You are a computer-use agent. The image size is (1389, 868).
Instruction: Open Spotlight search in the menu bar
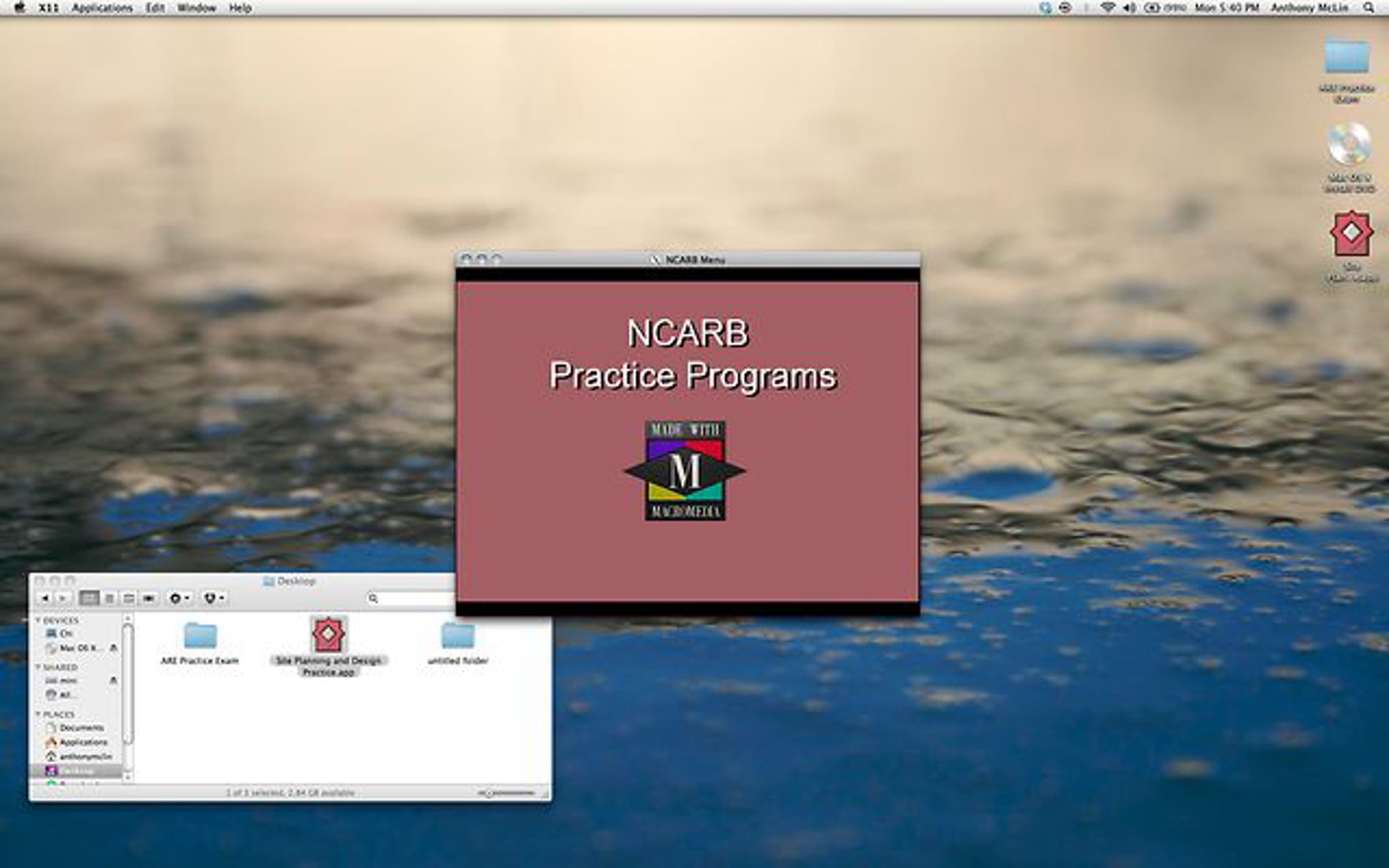1369,8
